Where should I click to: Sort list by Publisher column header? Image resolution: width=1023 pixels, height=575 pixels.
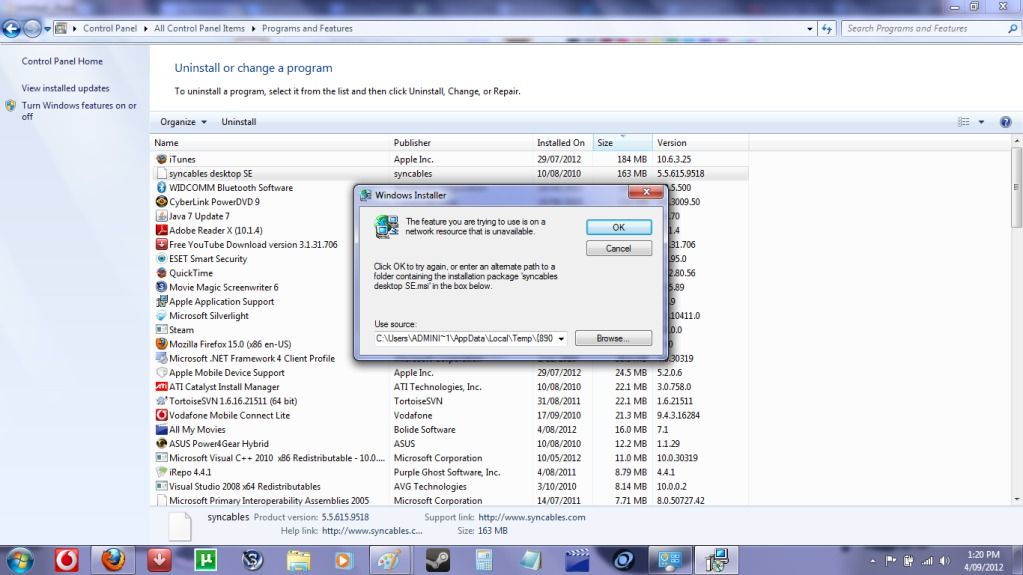coord(461,142)
